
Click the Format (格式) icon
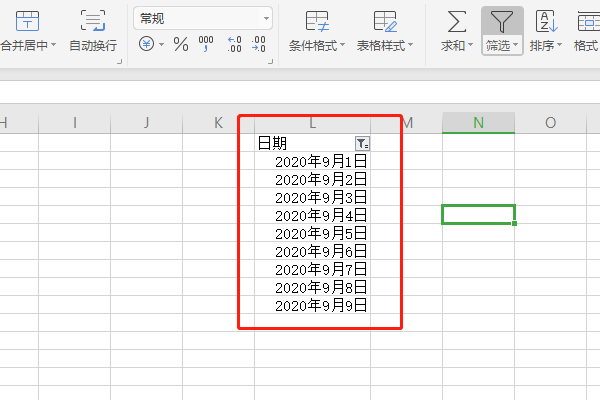(x=588, y=21)
